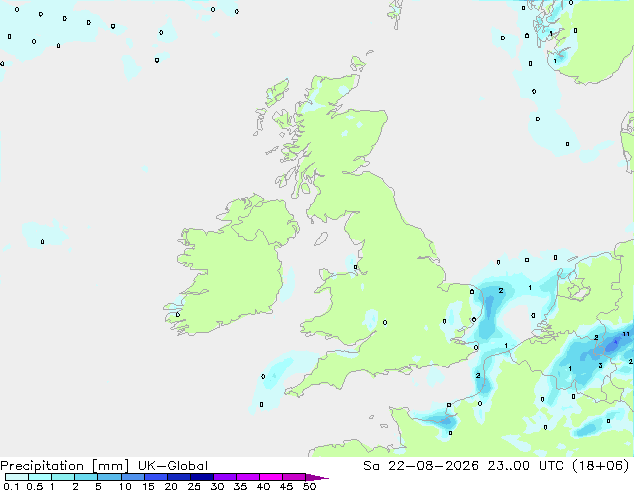Select the 15–20 mm legend swatch
Screen dimensions: 634x490
pyautogui.click(x=155, y=477)
